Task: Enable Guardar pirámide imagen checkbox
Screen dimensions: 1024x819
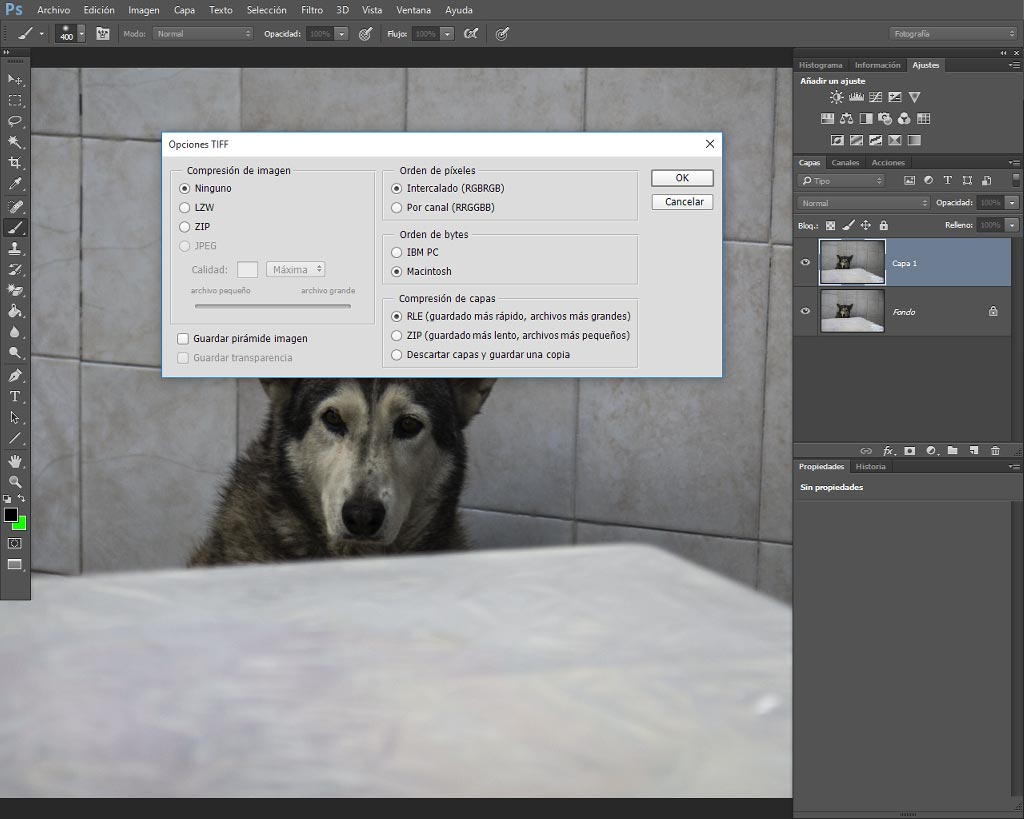Action: [x=242, y=338]
